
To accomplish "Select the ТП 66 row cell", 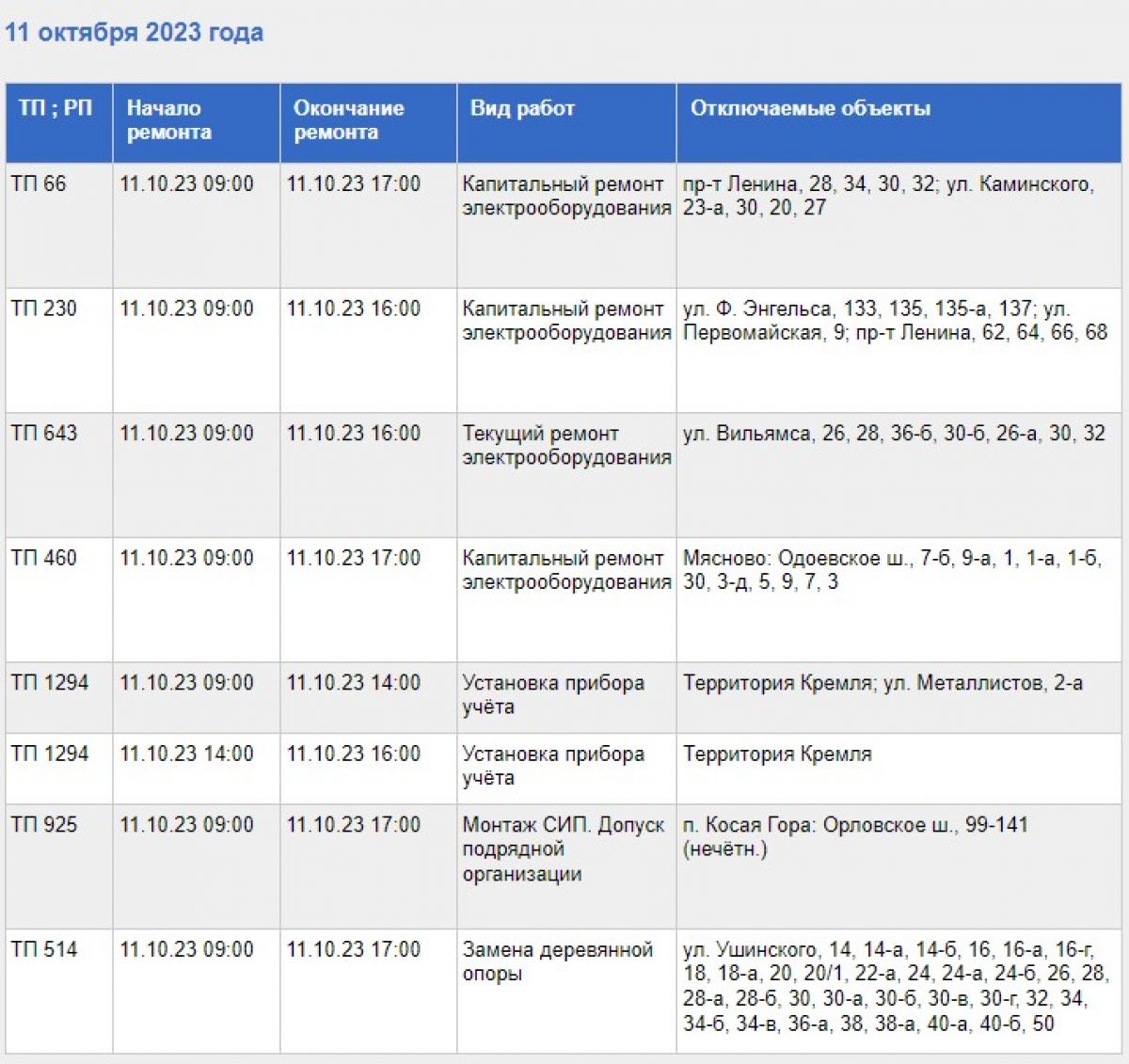I will click(x=59, y=226).
